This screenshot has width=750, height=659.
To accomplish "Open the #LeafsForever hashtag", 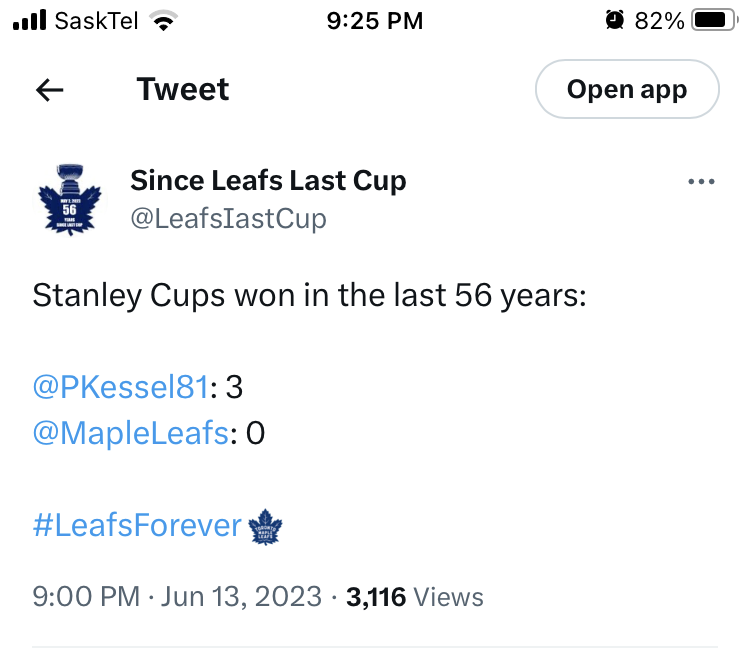I will pos(138,526).
